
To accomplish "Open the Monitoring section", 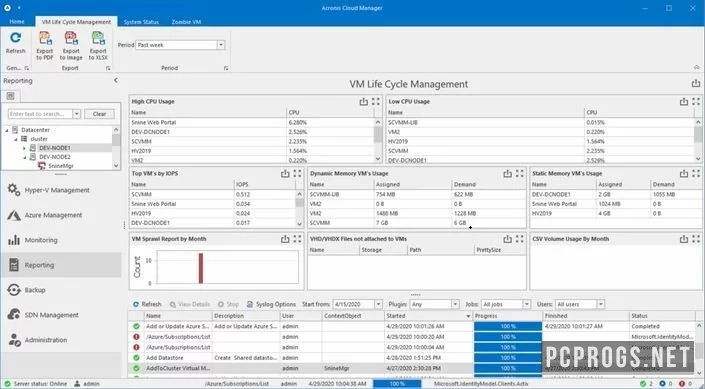I will pyautogui.click(x=61, y=240).
